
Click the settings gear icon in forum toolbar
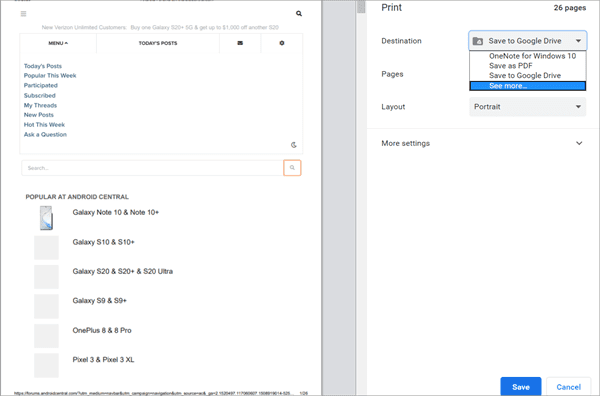click(282, 43)
